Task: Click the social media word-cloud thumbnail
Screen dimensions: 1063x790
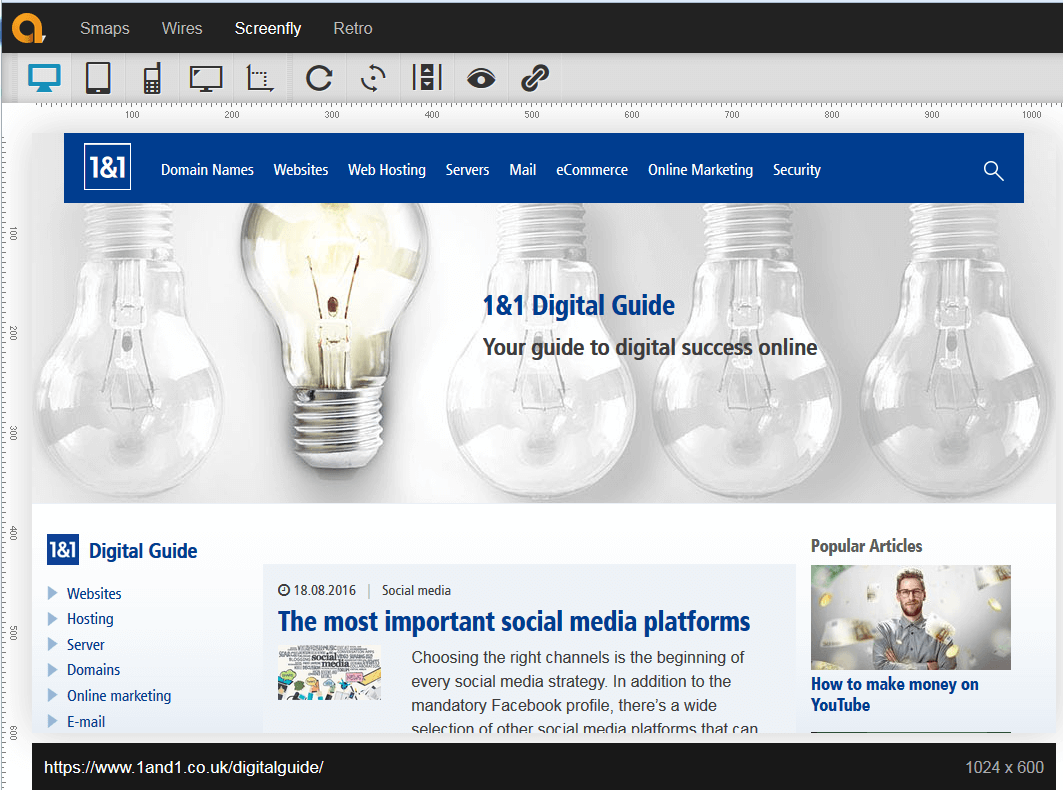Action: pyautogui.click(x=329, y=673)
